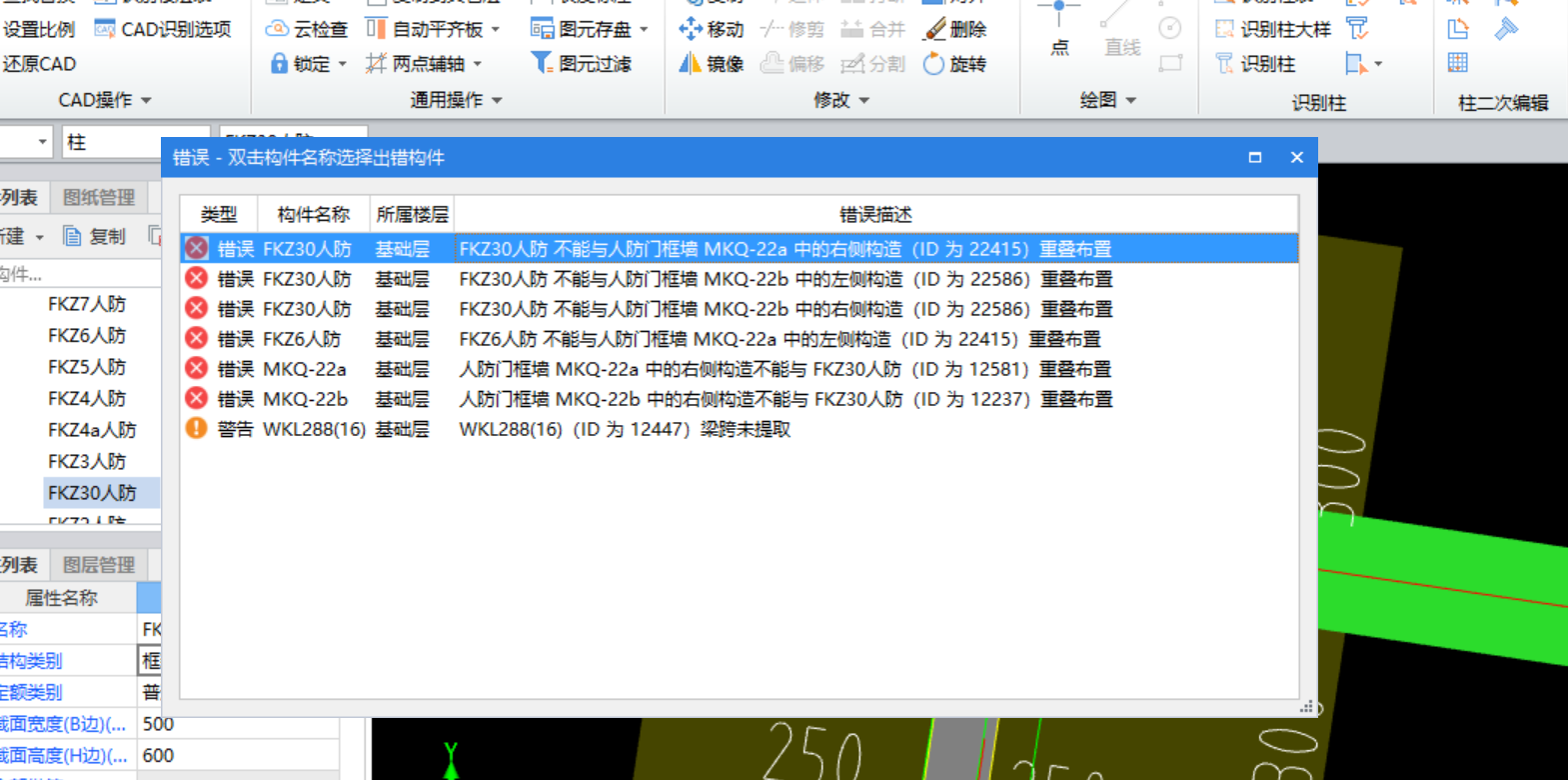Select the 点 point drawing tool
The height and width of the screenshot is (780, 1568).
tap(1059, 30)
